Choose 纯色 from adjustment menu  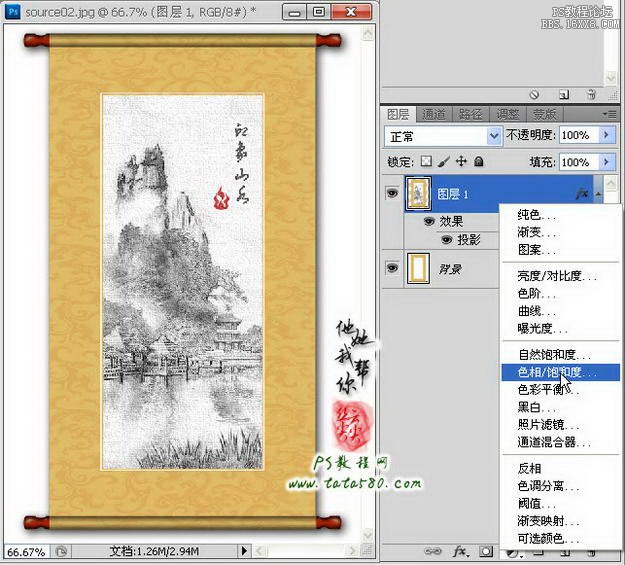tap(560, 215)
